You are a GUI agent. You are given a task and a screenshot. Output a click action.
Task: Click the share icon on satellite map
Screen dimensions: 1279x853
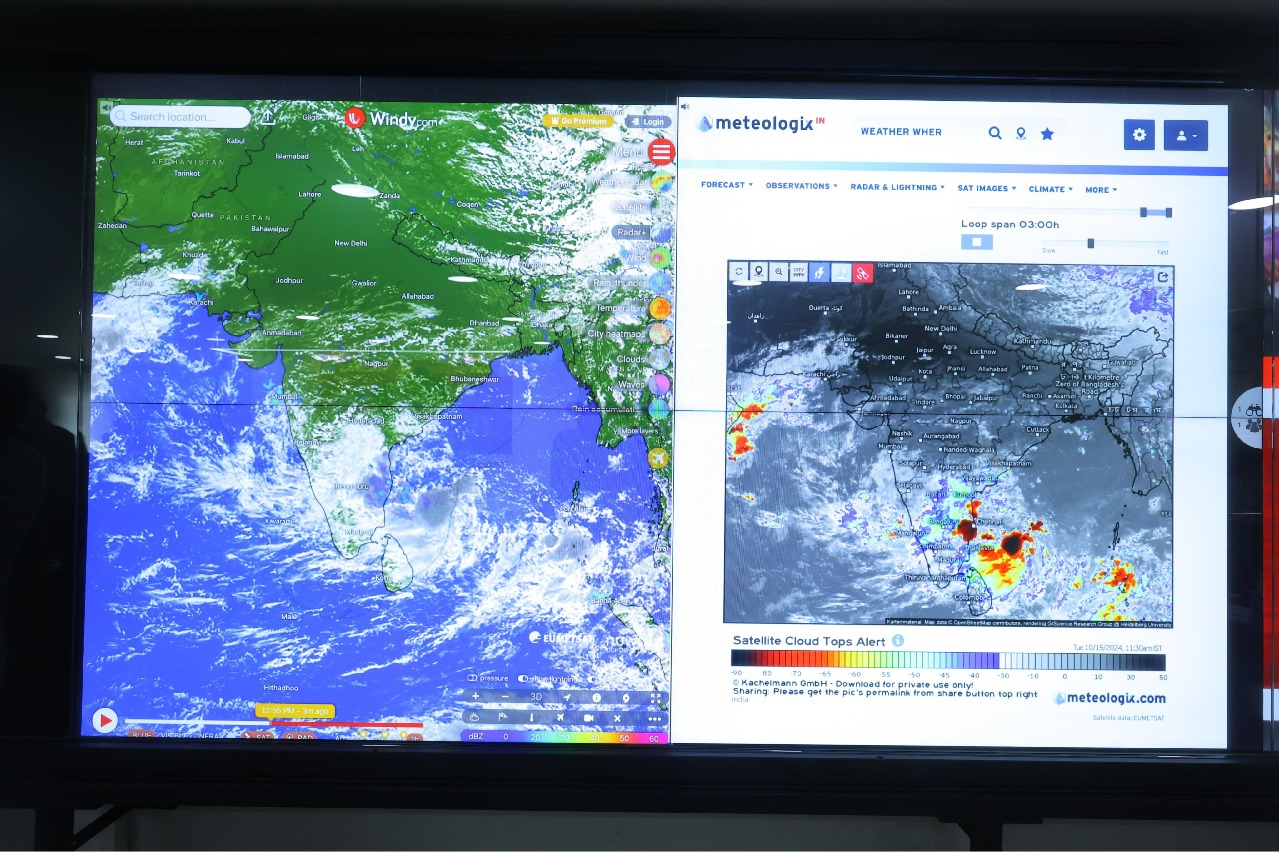tap(1163, 277)
